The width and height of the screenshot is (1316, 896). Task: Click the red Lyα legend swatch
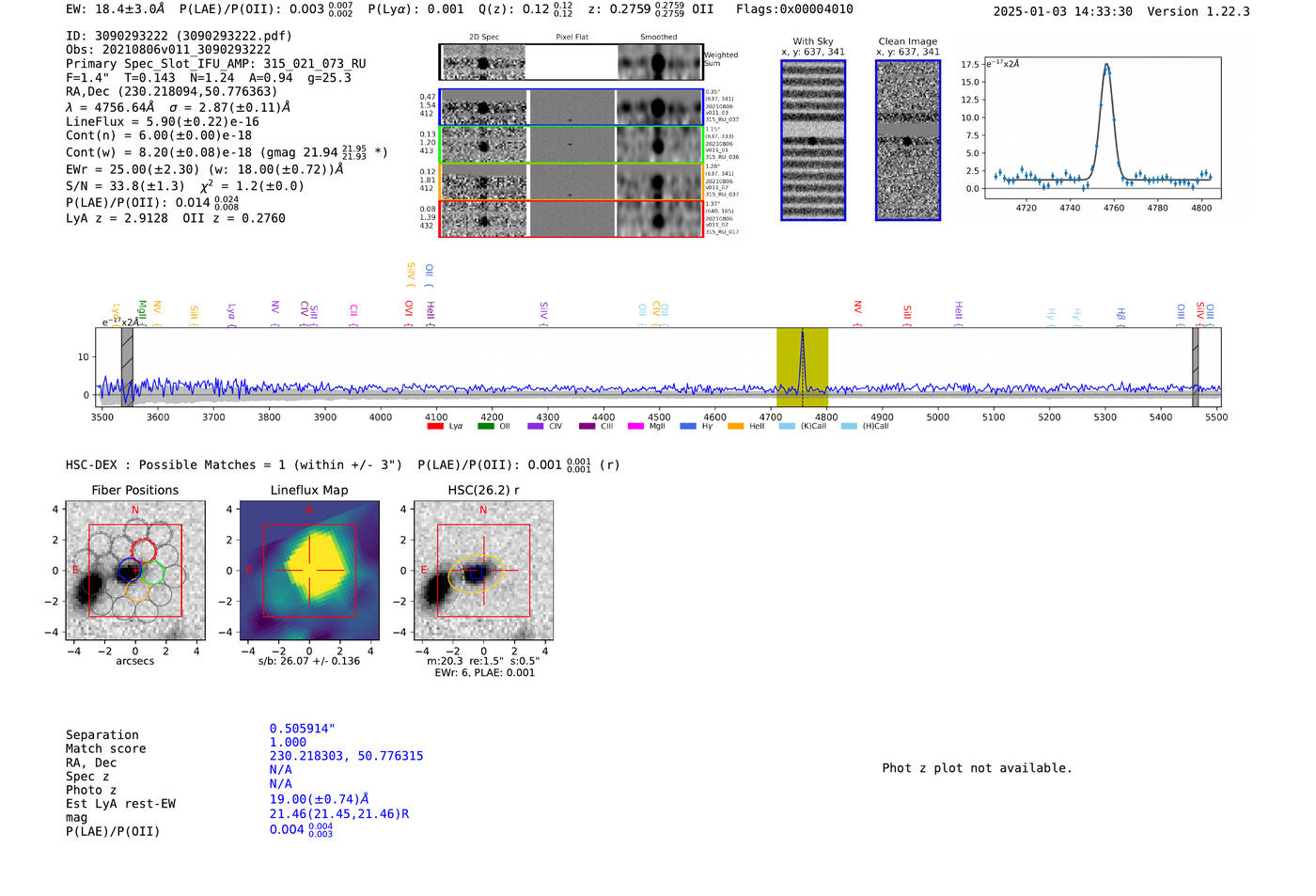(x=435, y=426)
